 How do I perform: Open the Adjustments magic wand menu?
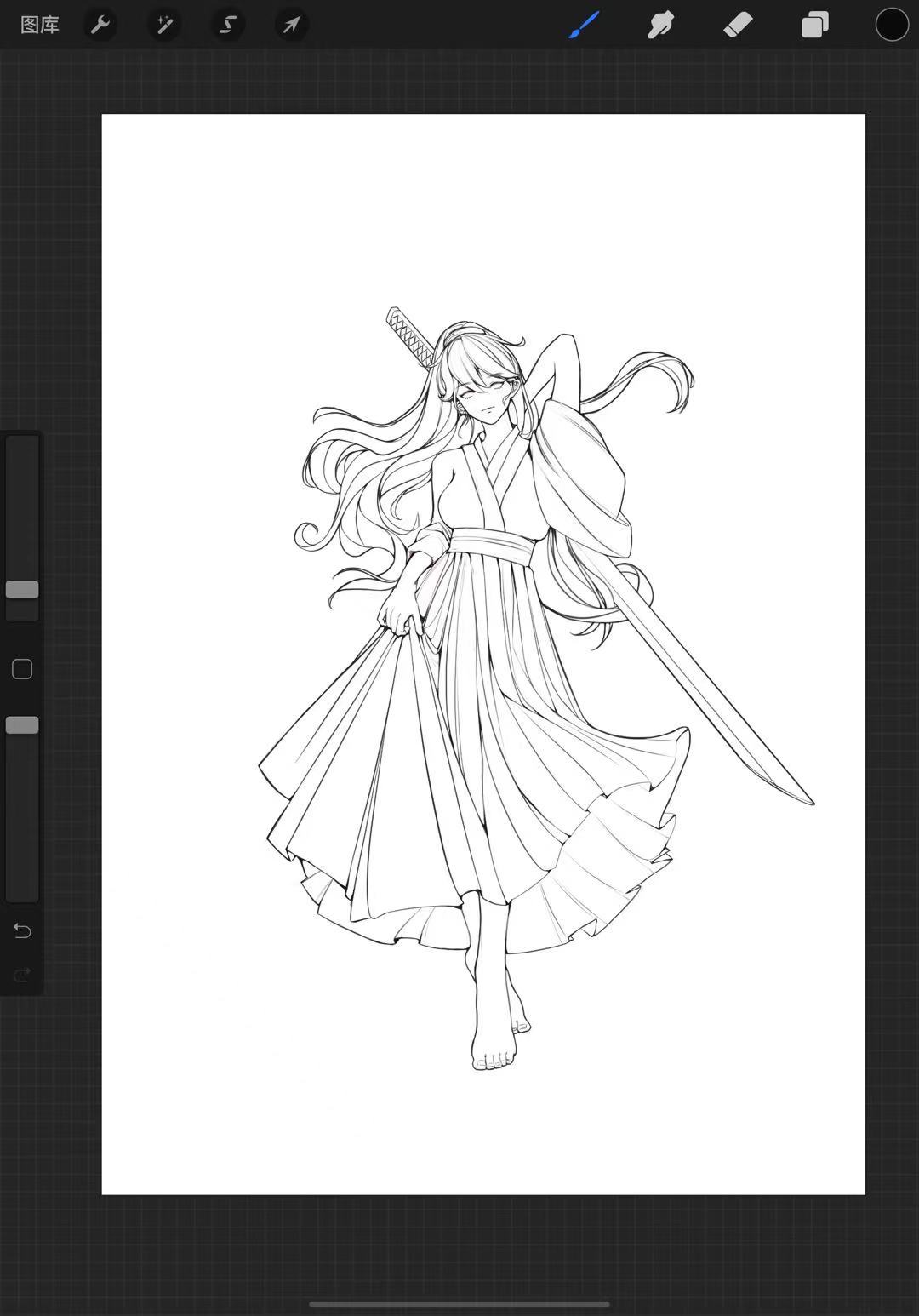click(x=164, y=25)
